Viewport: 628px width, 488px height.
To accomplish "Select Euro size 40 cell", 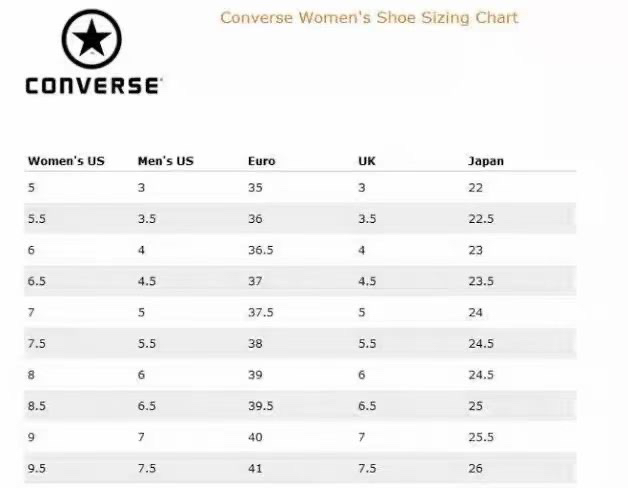I will pyautogui.click(x=255, y=438).
